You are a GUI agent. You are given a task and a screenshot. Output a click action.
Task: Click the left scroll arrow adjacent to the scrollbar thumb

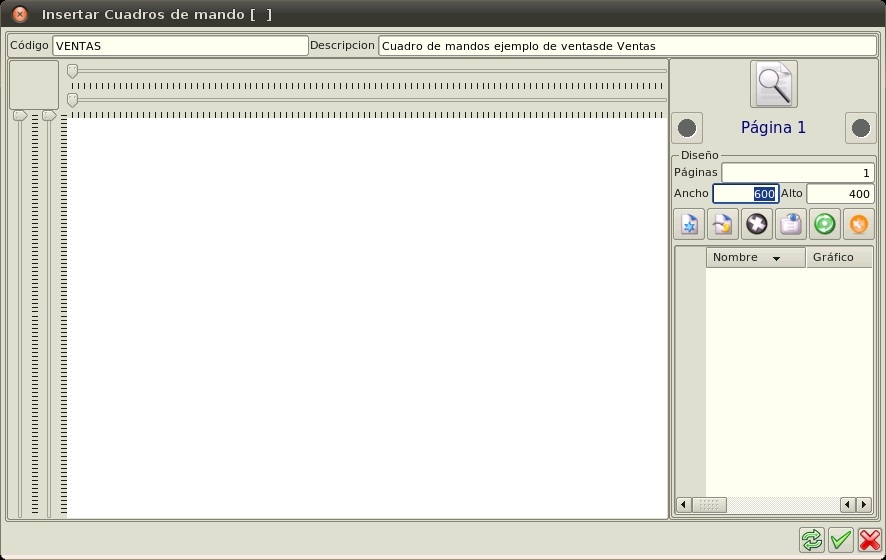[683, 505]
